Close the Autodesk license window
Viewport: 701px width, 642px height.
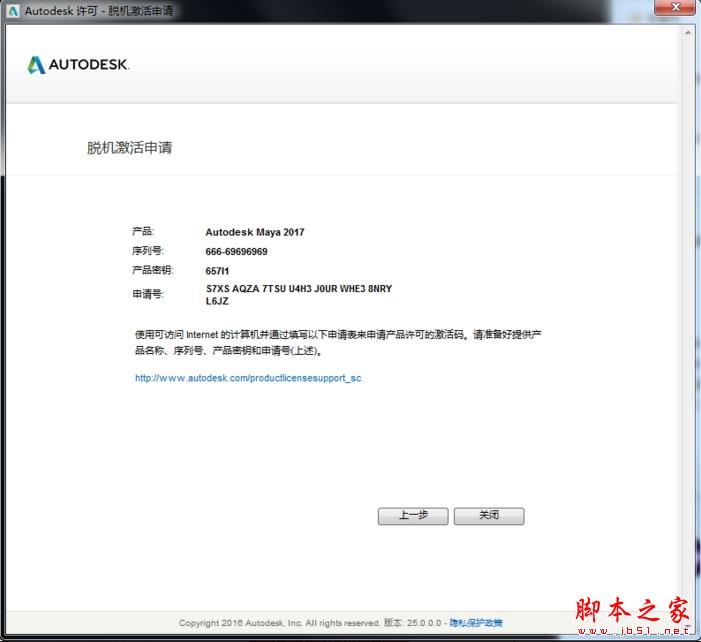coord(676,7)
